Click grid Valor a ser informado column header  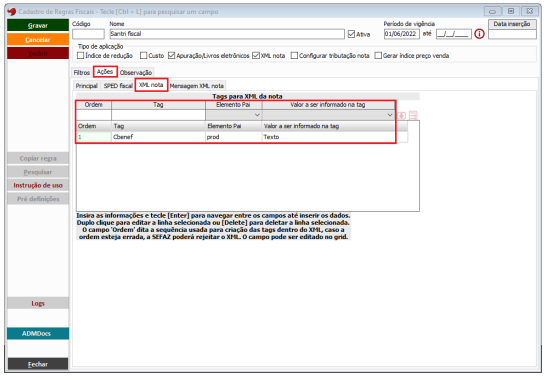coord(328,126)
